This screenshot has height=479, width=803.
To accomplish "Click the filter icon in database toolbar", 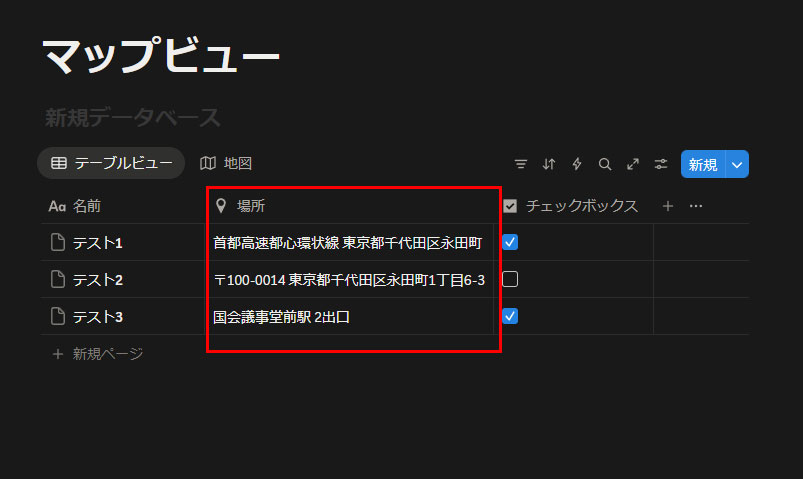I will [520, 164].
